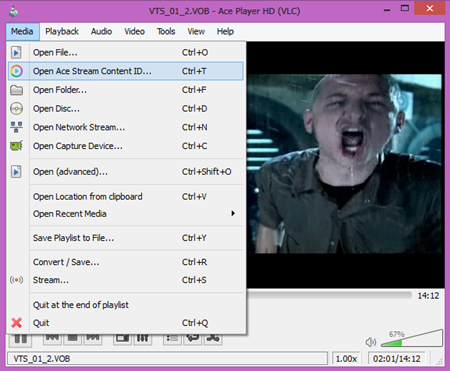Click the Ace Player cone icon in title bar

tap(14, 11)
